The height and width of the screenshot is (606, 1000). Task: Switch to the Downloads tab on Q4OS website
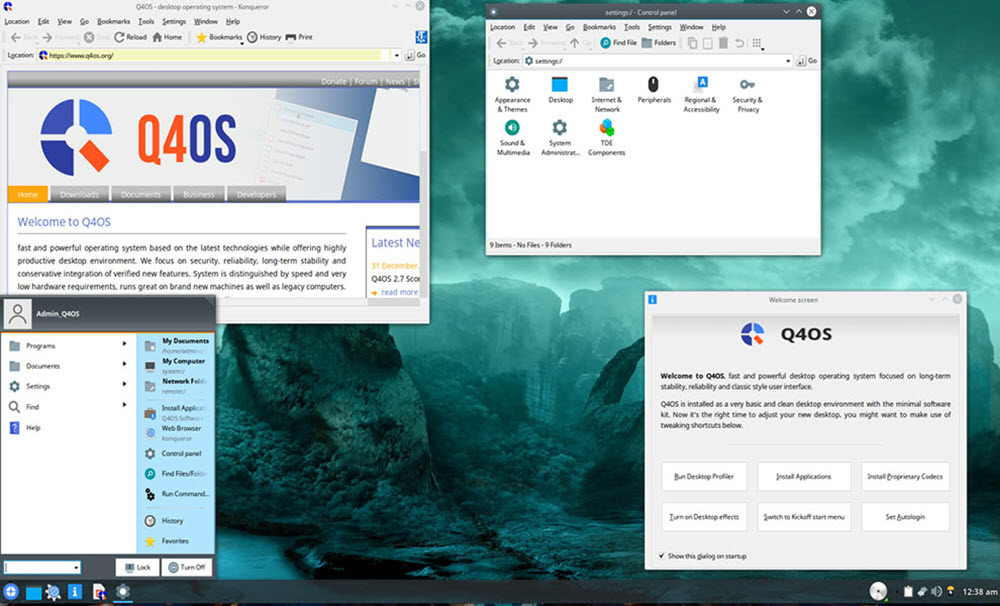click(79, 195)
